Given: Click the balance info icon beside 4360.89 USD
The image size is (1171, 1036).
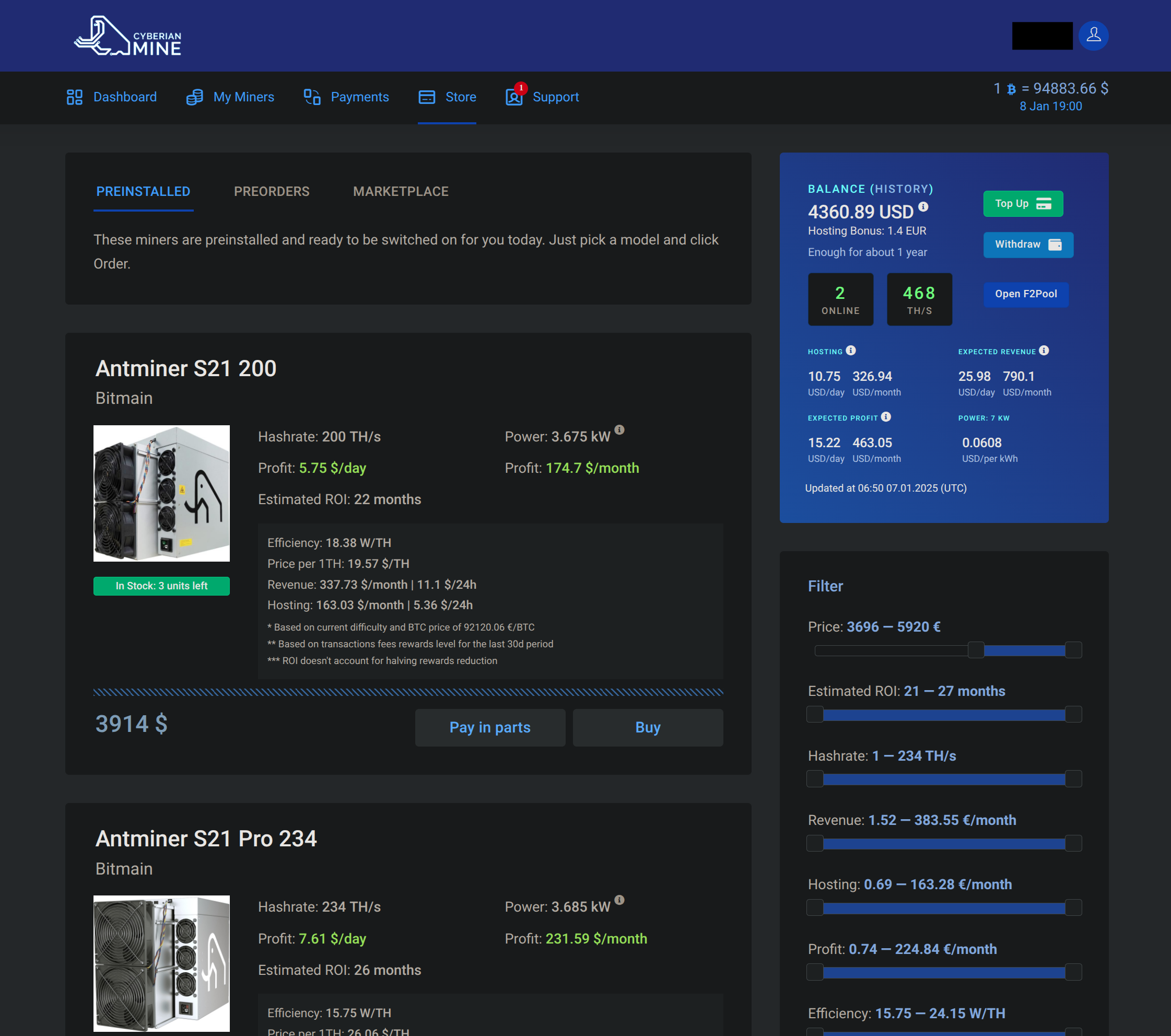Looking at the screenshot, I should pos(923,207).
